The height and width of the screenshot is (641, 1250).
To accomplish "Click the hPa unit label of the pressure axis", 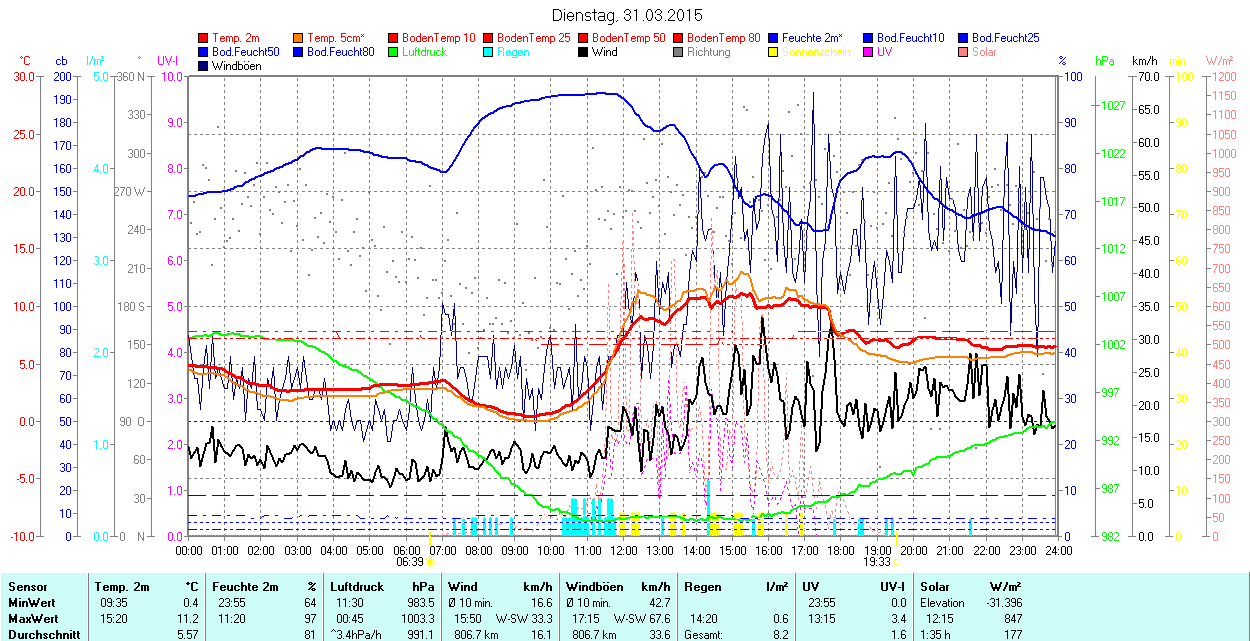I will pos(1104,61).
